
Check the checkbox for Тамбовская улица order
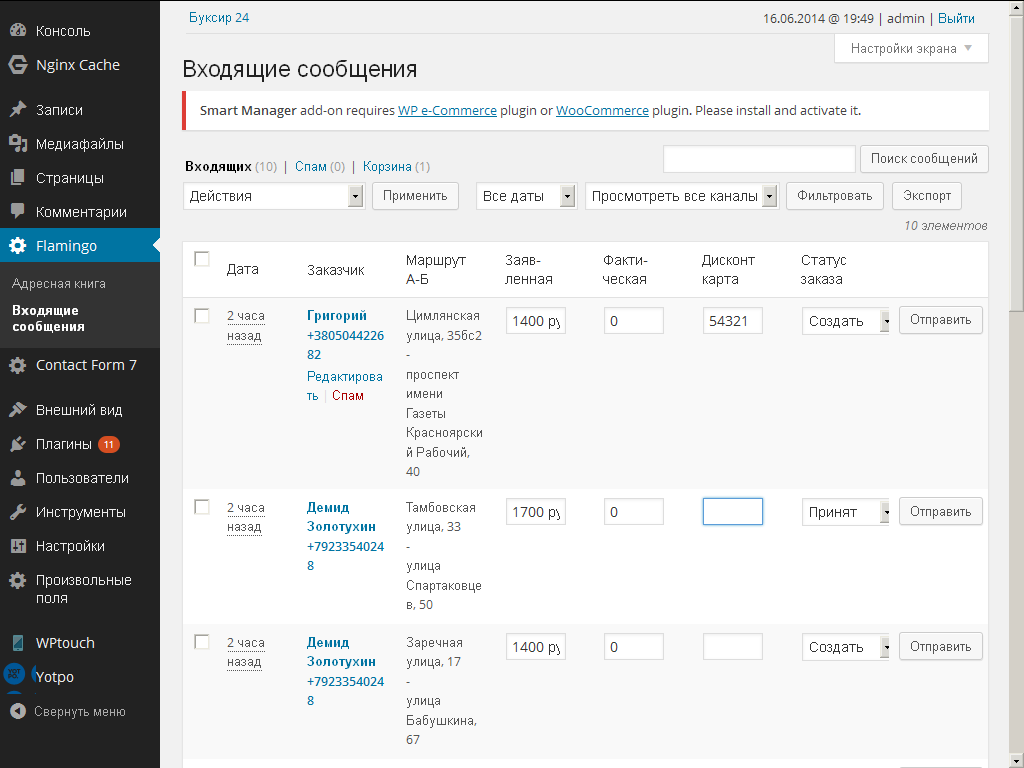tap(202, 507)
